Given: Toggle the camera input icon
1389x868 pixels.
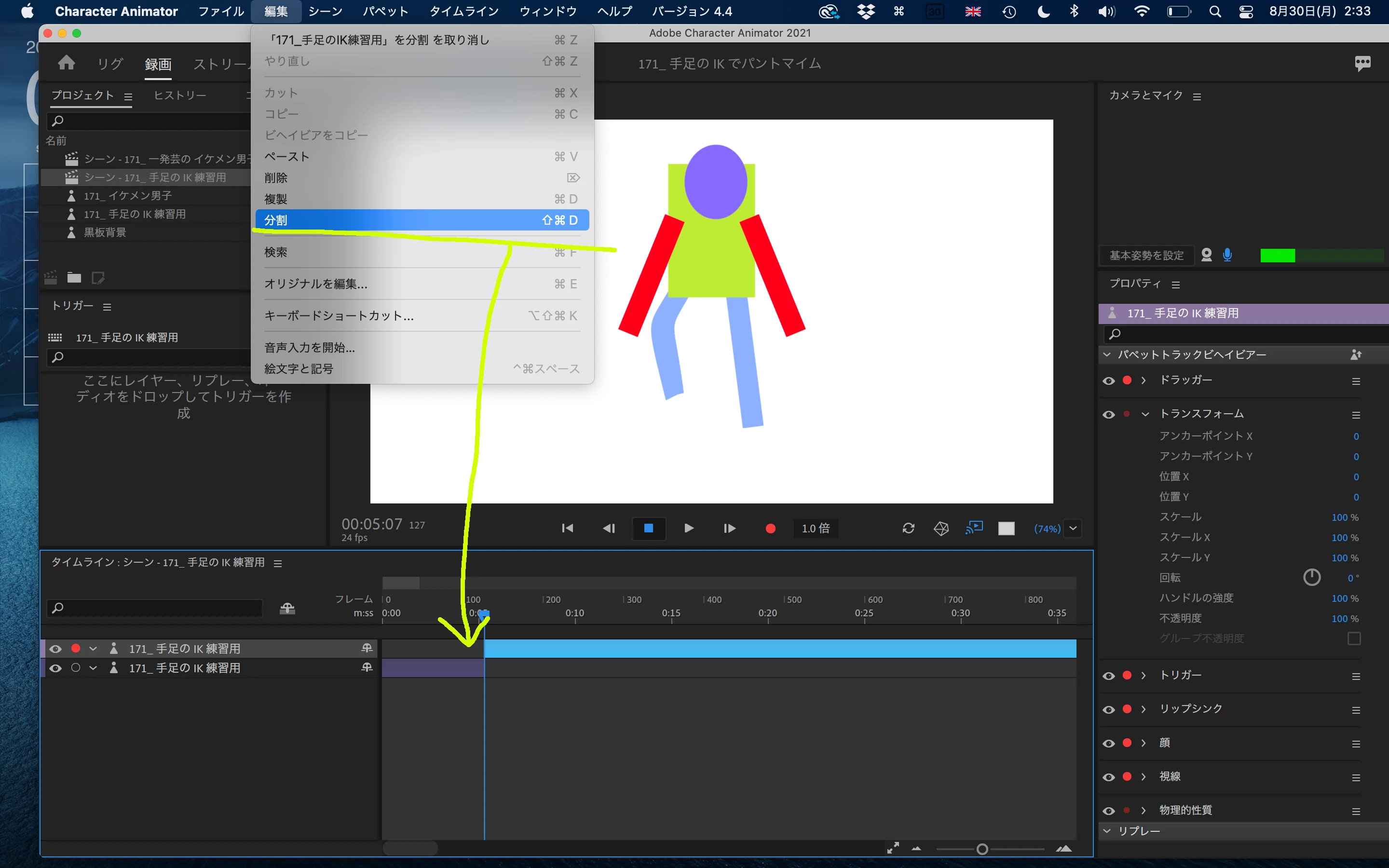Looking at the screenshot, I should point(1207,255).
